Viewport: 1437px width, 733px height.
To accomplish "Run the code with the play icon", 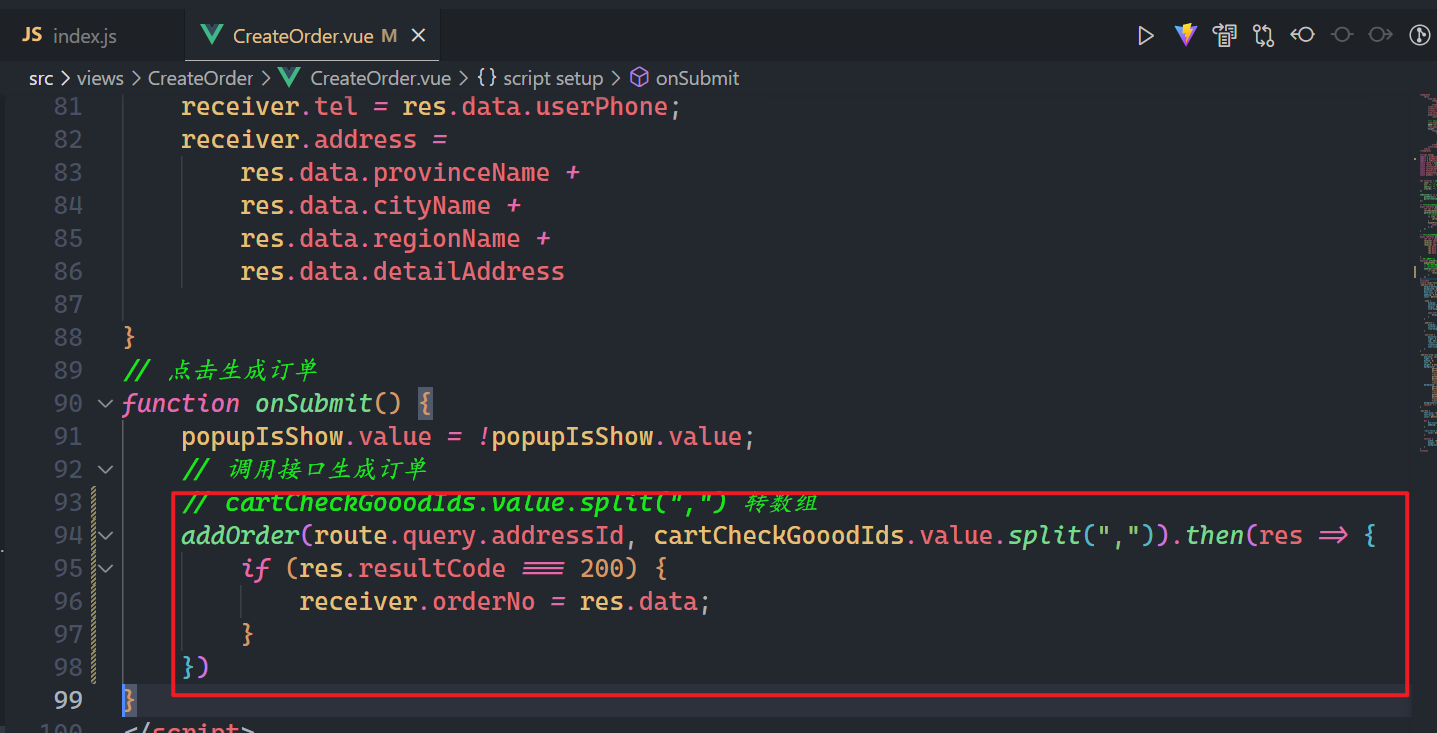I will [1146, 36].
